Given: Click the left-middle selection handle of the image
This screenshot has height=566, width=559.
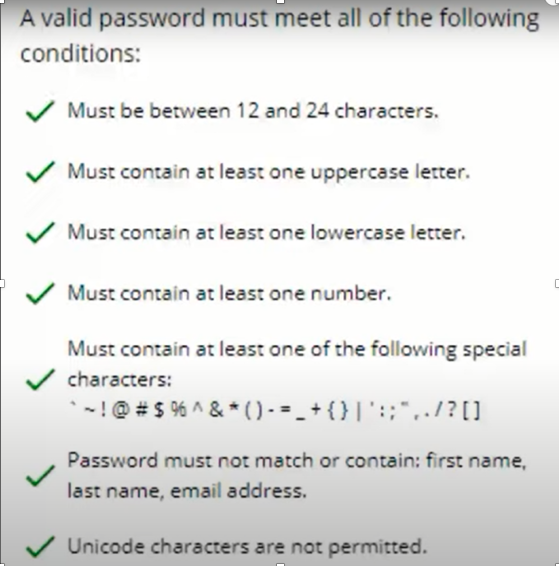Looking at the screenshot, I should tap(1, 283).
